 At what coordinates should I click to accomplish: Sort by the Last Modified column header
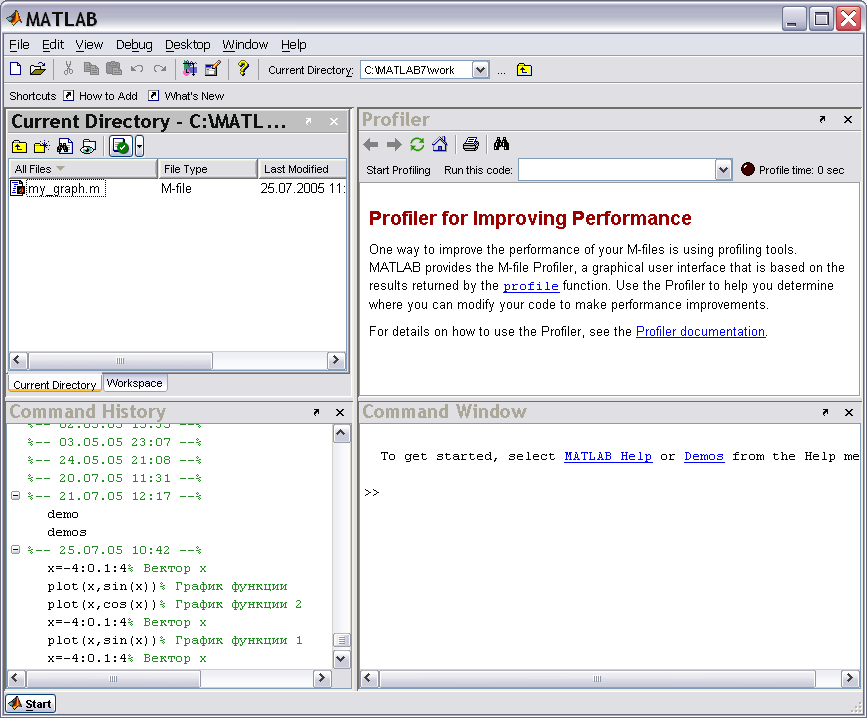tap(302, 169)
